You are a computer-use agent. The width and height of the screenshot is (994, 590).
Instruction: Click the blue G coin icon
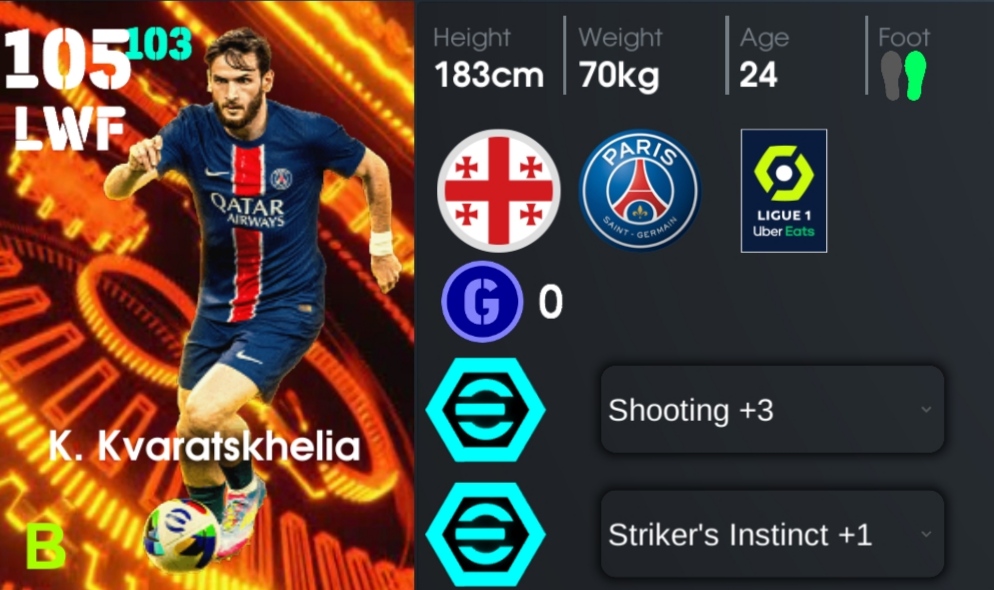point(482,302)
